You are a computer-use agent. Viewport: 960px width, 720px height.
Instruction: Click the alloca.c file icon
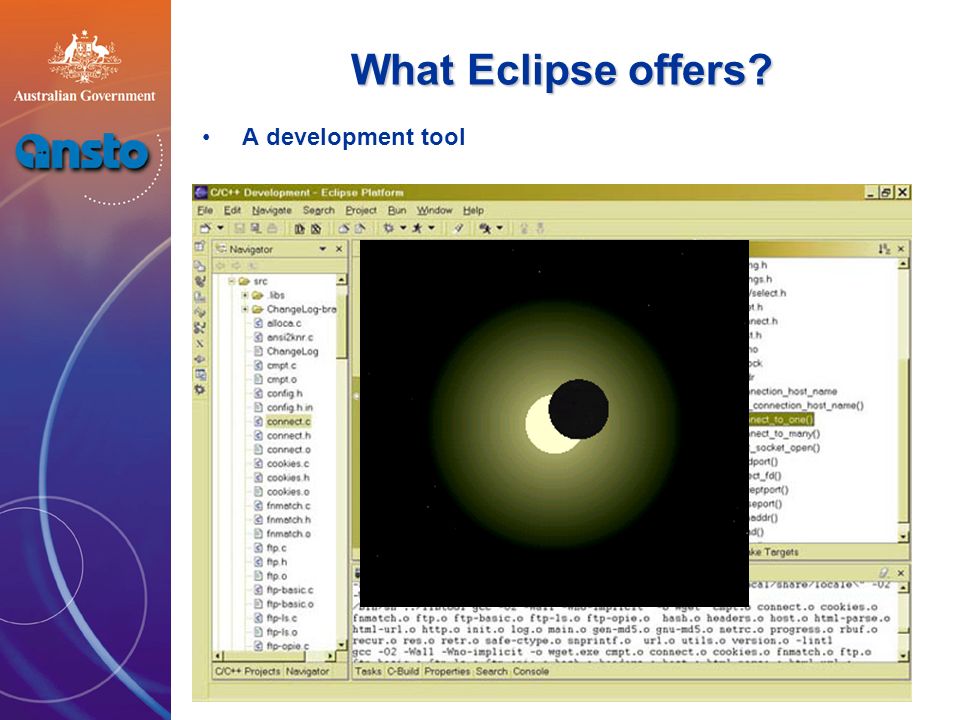[x=258, y=323]
